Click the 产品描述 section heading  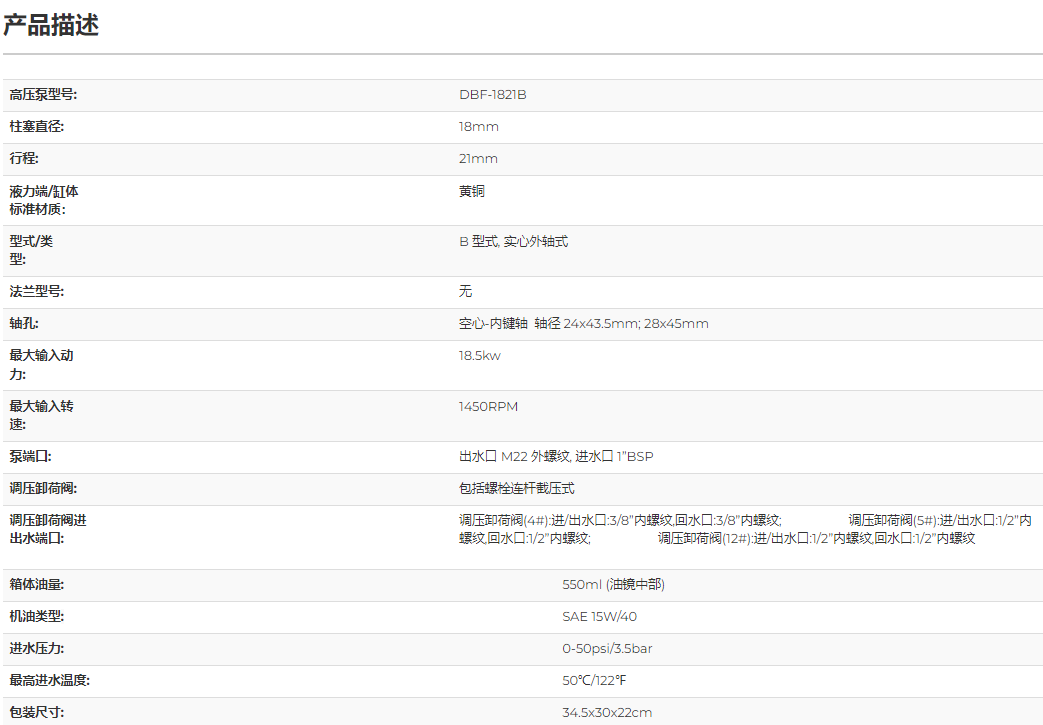click(x=51, y=25)
